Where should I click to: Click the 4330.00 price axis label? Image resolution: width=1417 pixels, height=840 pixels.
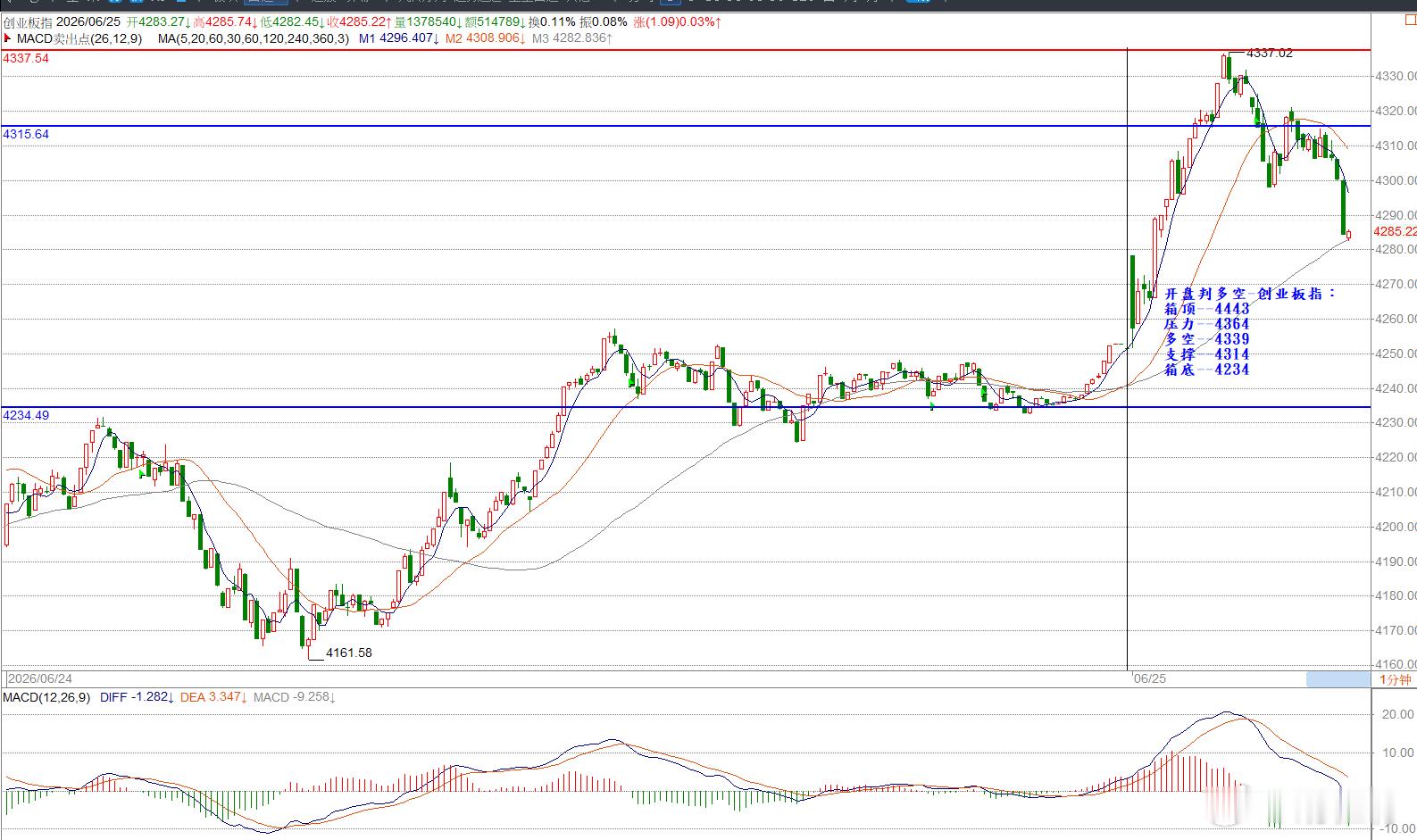pyautogui.click(x=1395, y=77)
